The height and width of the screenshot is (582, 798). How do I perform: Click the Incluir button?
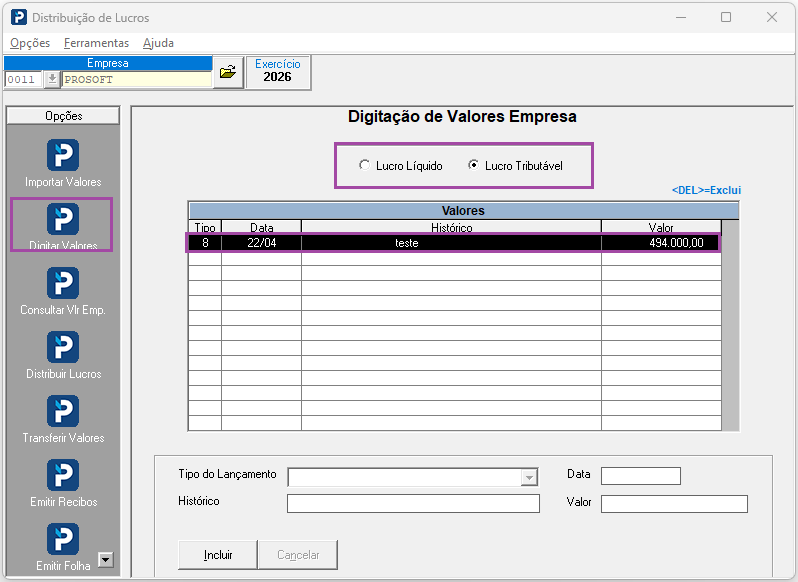[218, 555]
